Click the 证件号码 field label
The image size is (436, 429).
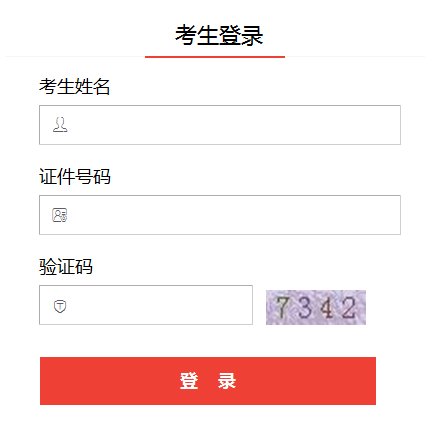pyautogui.click(x=75, y=177)
